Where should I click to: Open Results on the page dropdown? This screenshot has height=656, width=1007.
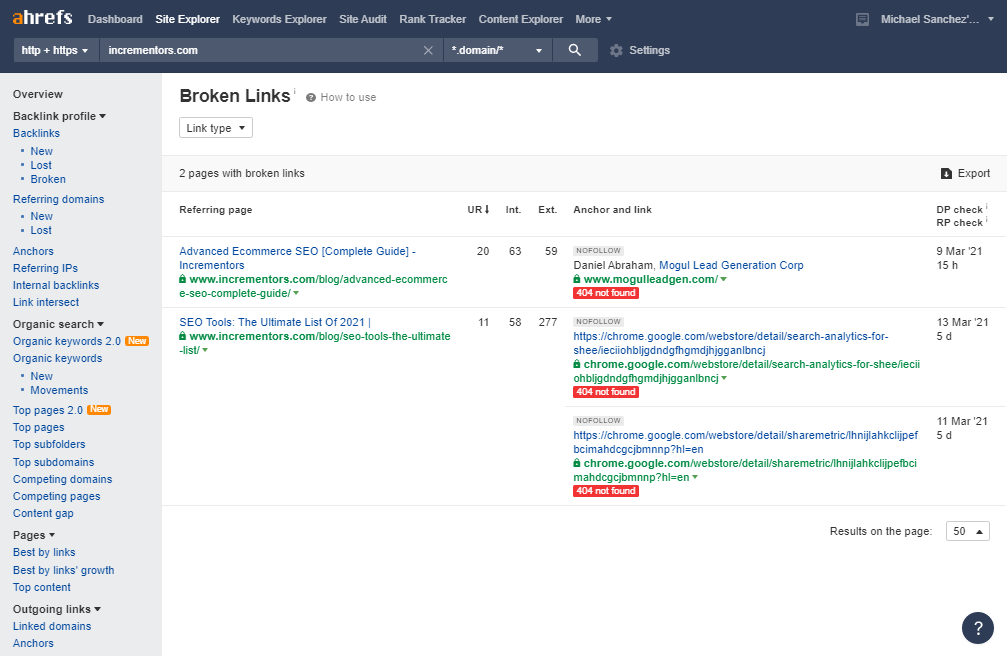pos(967,531)
